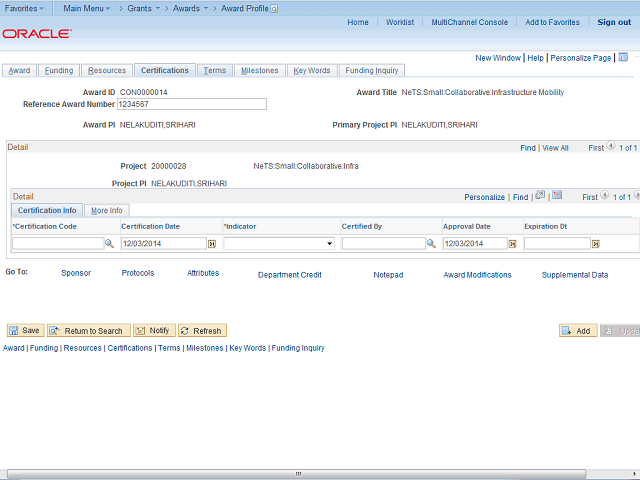Open the Certification Date calendar picker
640x480 pixels.
[212, 244]
